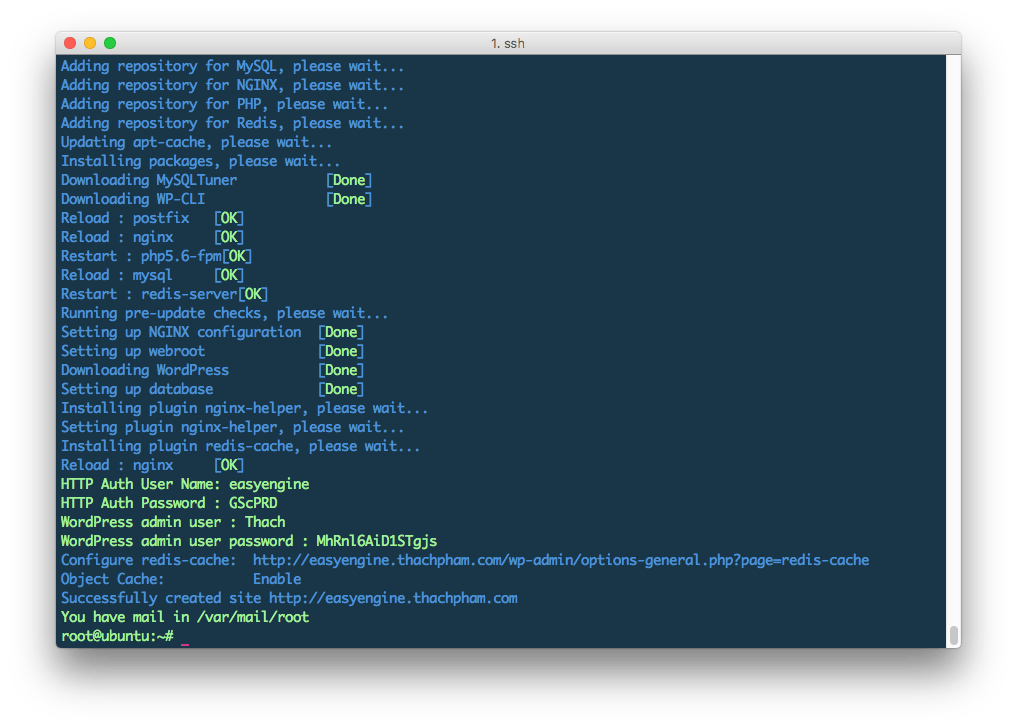Viewport: 1017px width, 728px height.
Task: Click the "1. ssh" window title
Action: 508,43
